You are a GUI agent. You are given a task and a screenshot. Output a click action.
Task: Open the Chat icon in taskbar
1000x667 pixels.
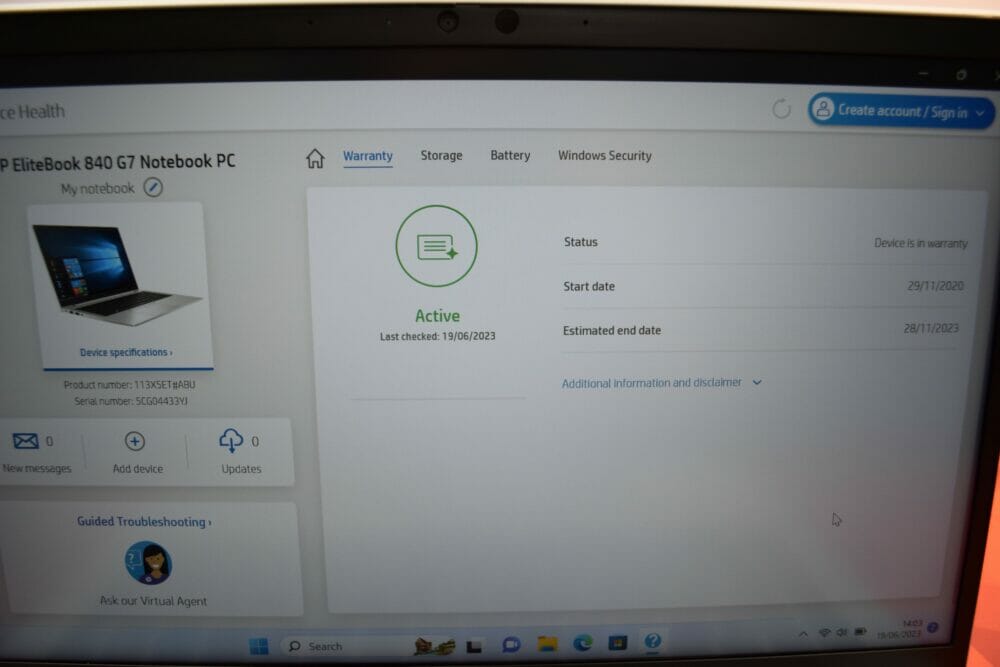[x=511, y=645]
